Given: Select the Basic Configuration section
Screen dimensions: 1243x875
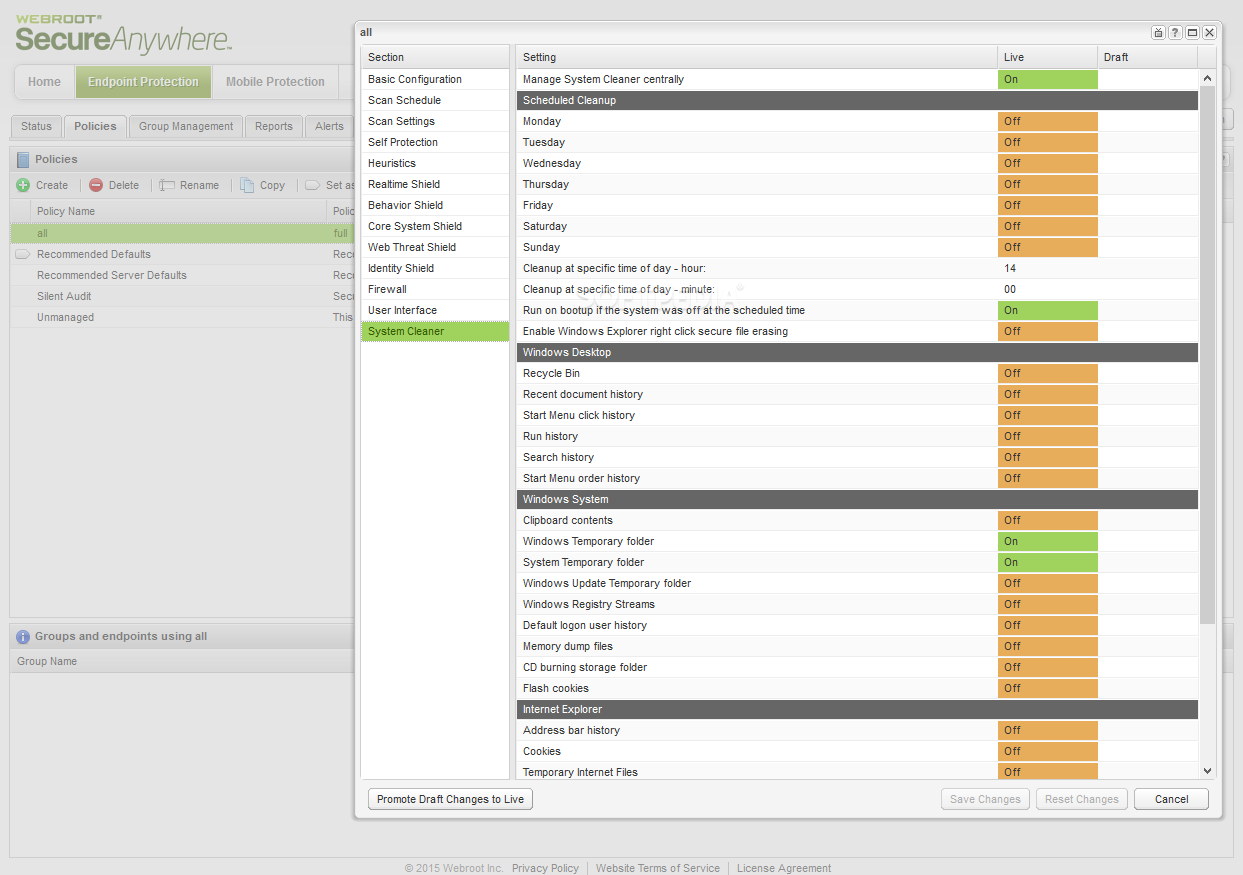Looking at the screenshot, I should point(435,79).
